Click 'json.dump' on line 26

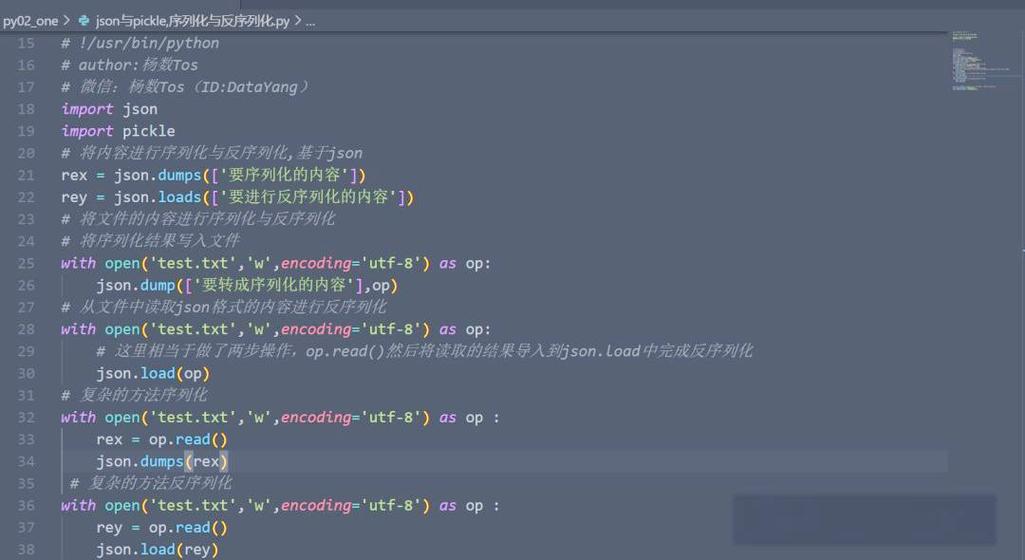point(135,286)
